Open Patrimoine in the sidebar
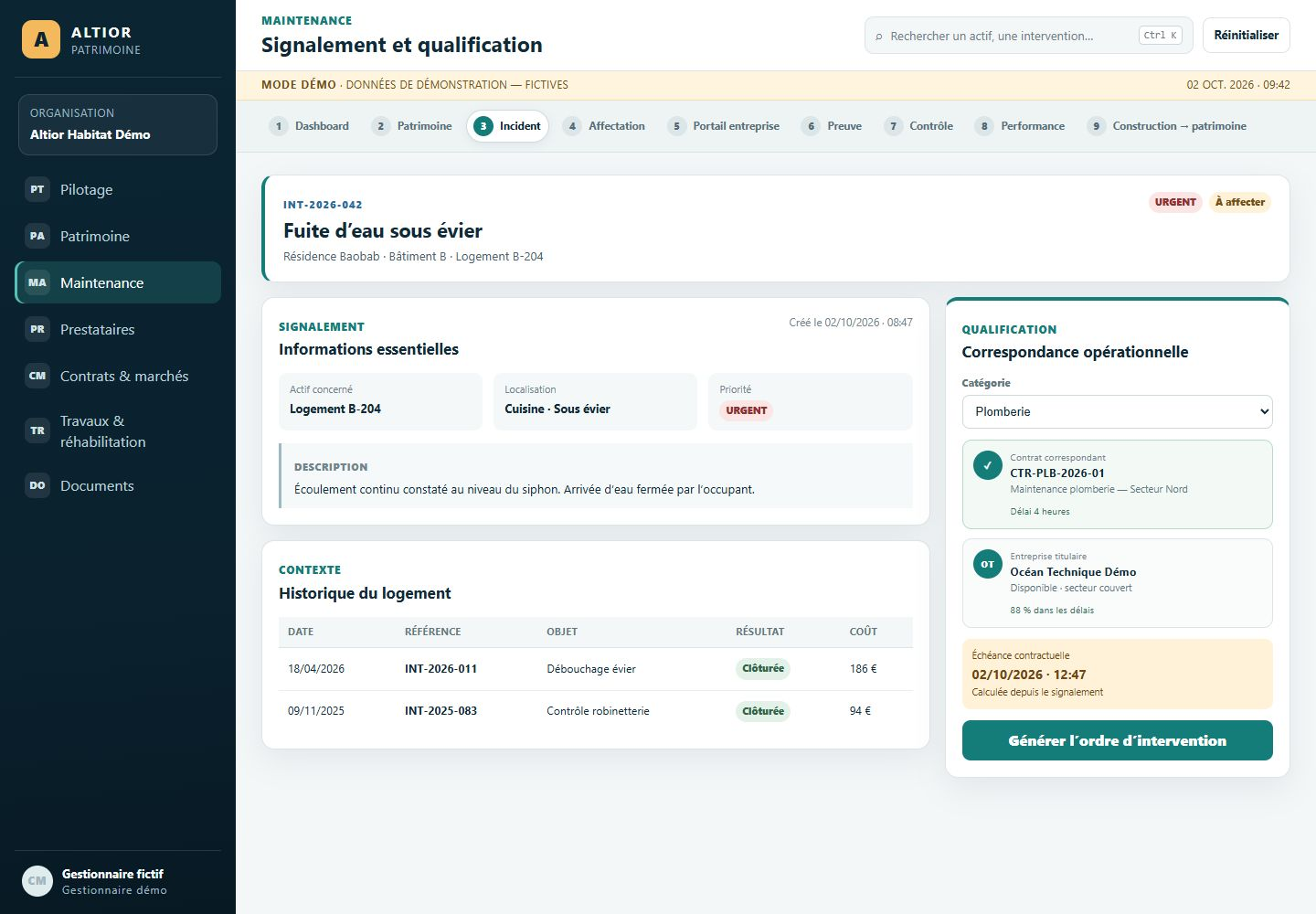The width and height of the screenshot is (1316, 914). [118, 236]
